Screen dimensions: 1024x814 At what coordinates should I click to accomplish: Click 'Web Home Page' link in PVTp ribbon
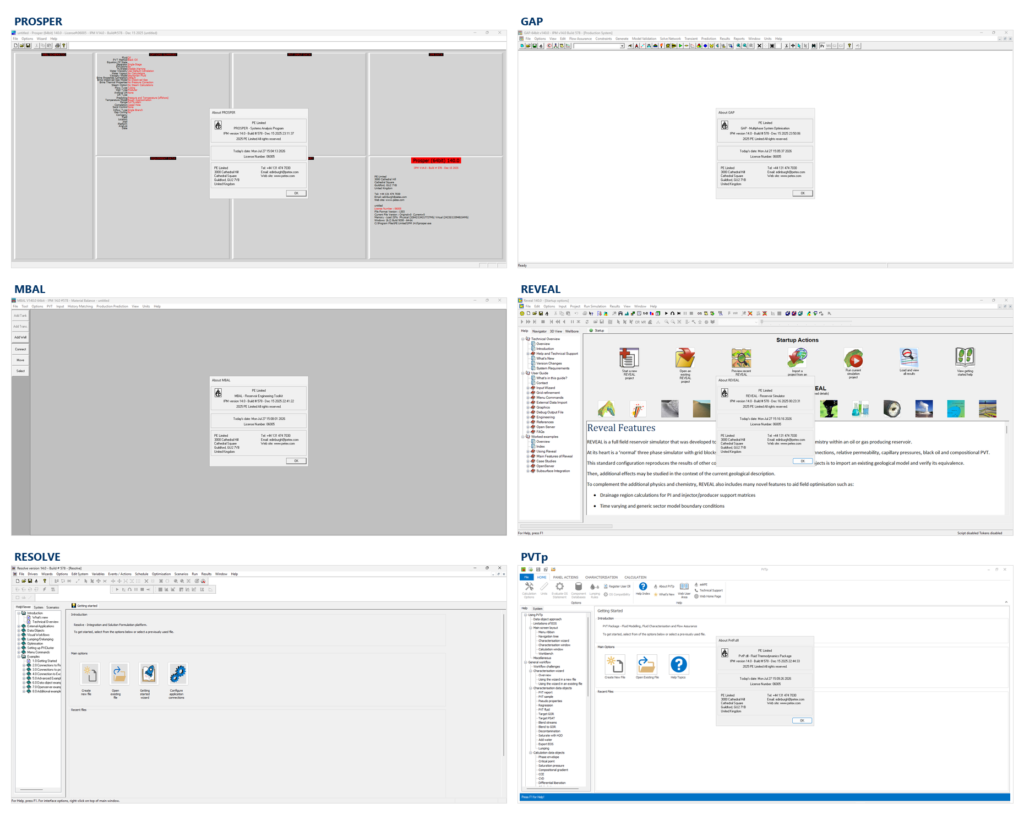click(x=710, y=596)
